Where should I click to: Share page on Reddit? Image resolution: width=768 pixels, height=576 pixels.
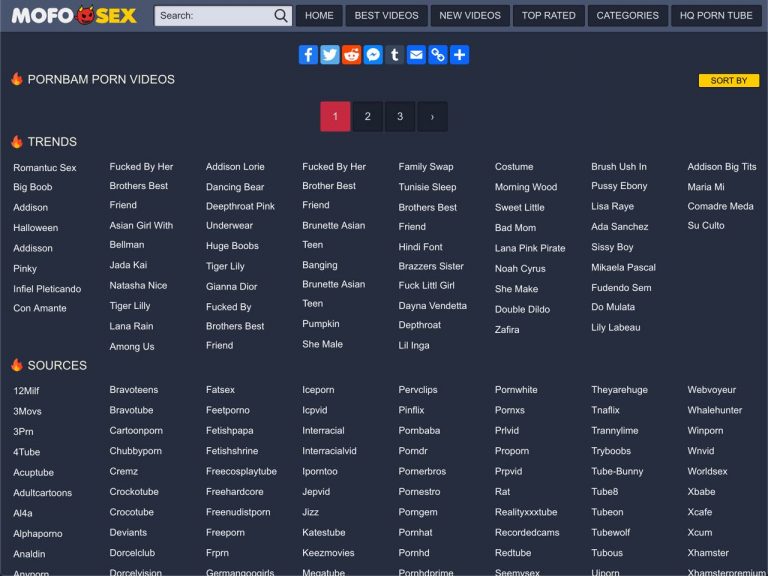[x=351, y=54]
